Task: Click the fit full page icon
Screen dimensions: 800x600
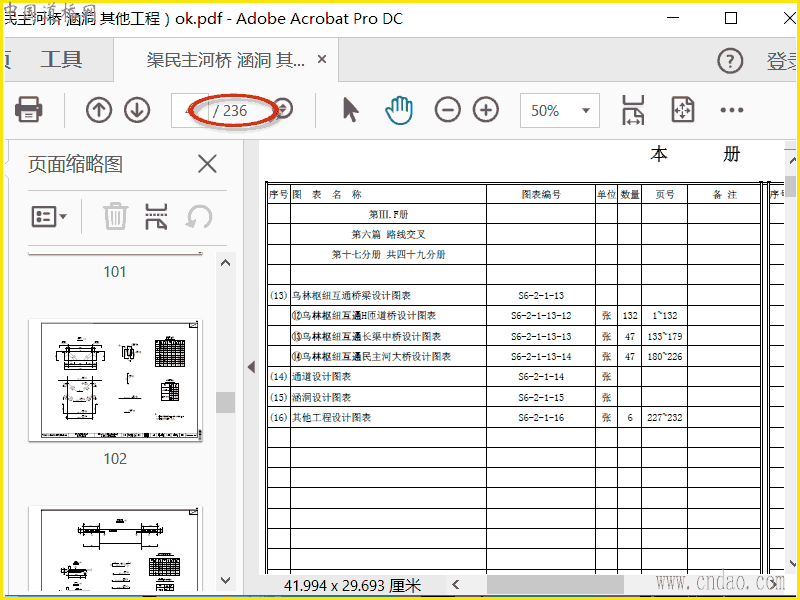Action: pyautogui.click(x=683, y=110)
